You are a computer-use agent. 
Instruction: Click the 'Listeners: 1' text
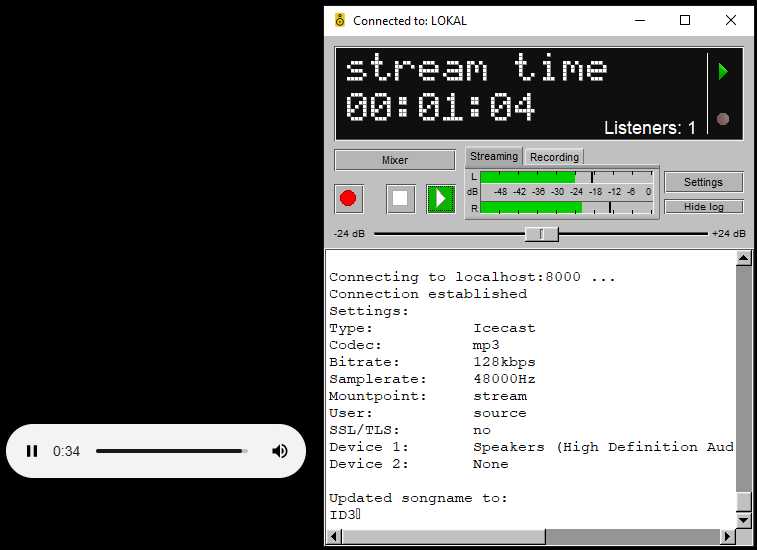click(649, 128)
